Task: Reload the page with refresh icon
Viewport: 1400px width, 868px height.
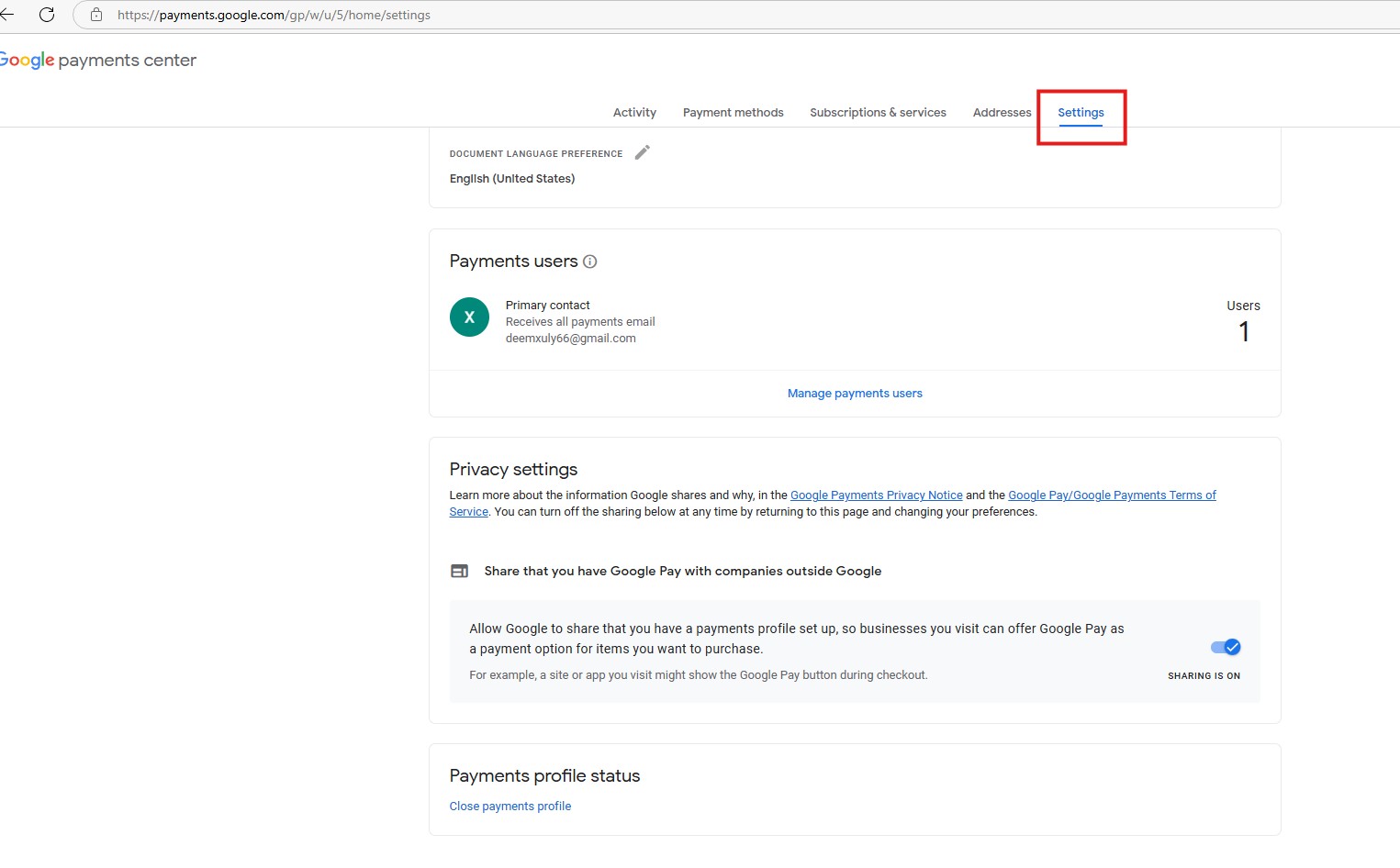Action: (x=47, y=15)
